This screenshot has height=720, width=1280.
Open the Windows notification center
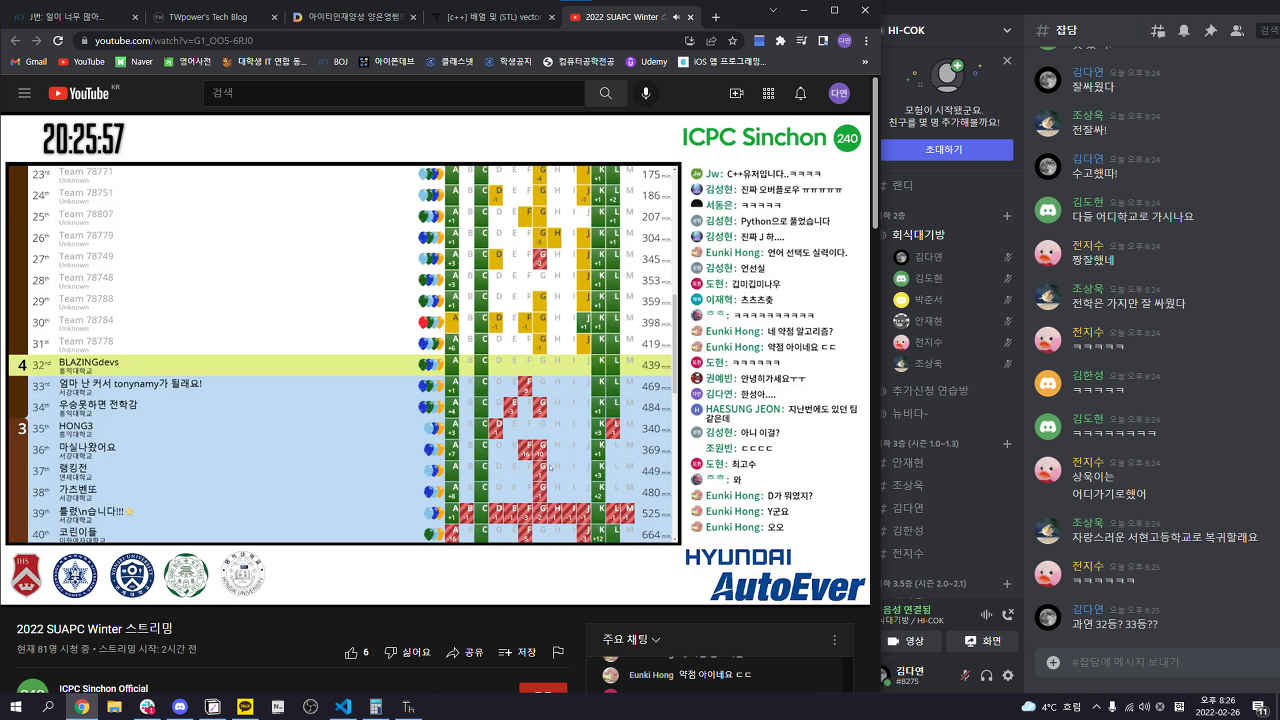click(x=1259, y=707)
